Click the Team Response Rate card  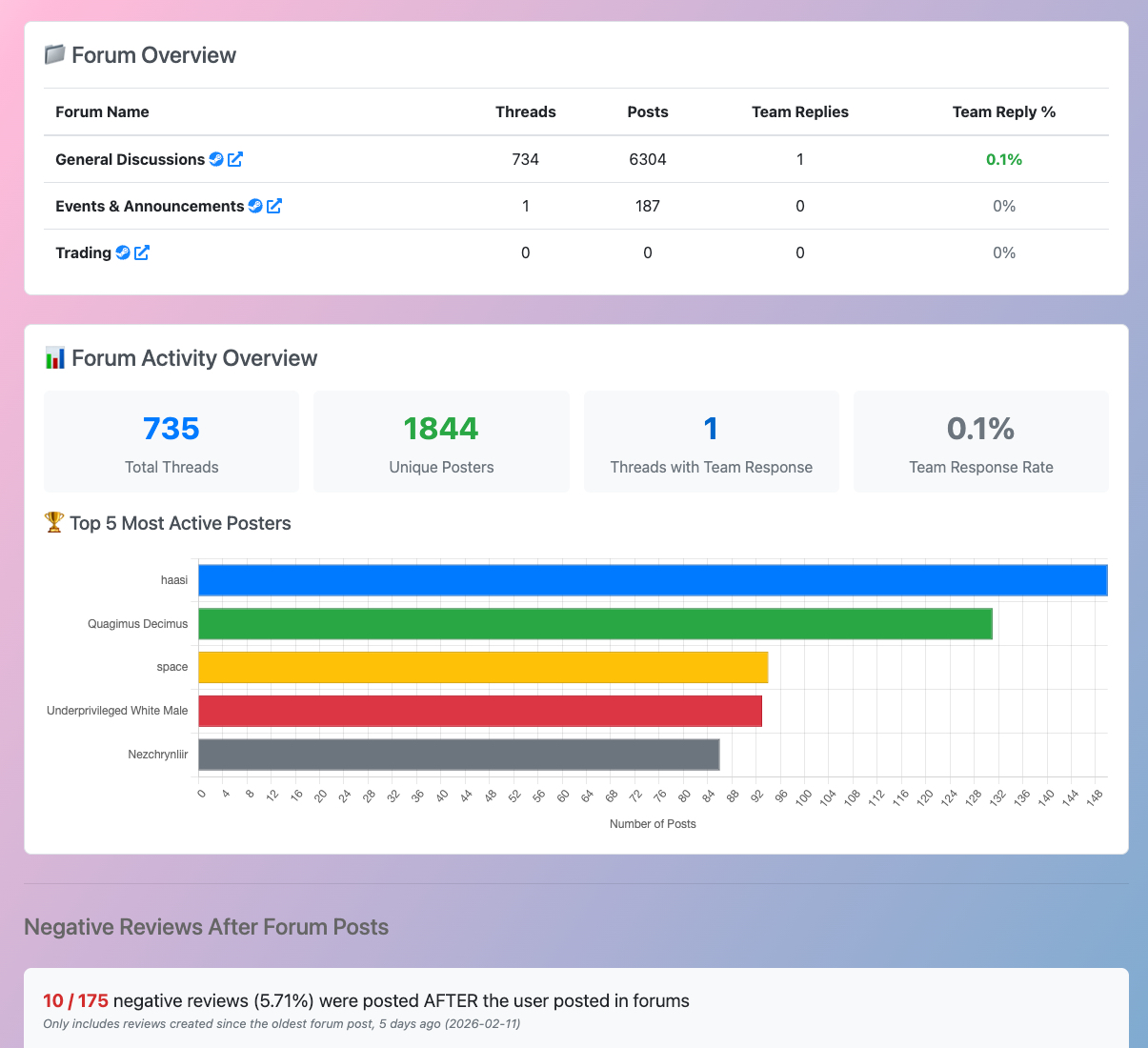click(980, 442)
